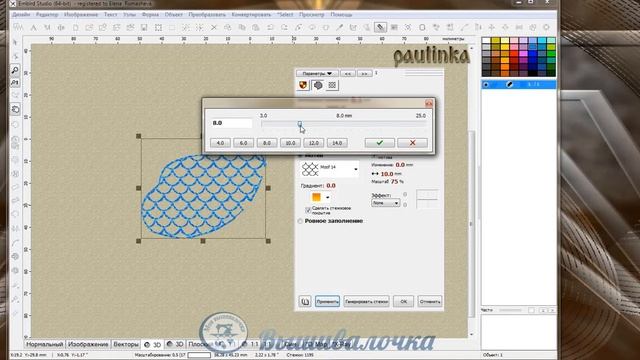
Task: Confirm the value with green checkmark button
Action: [x=380, y=142]
